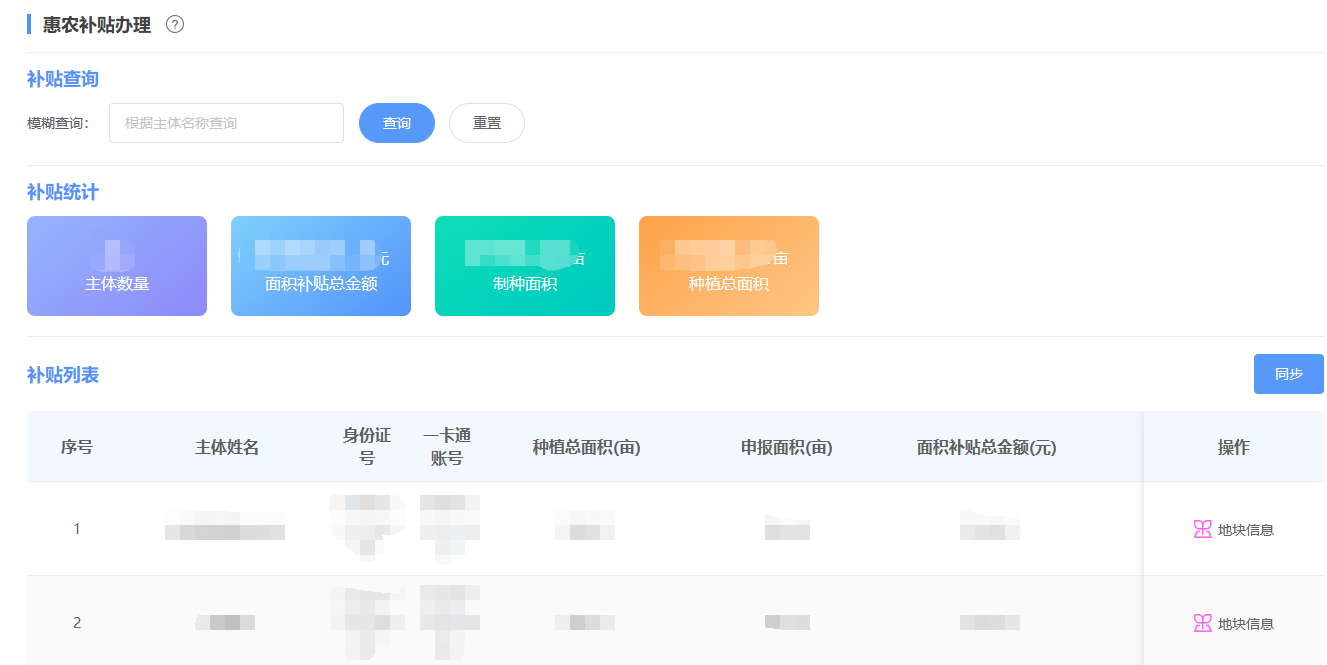Click the 地块信息 icon in row 1
The height and width of the screenshot is (665, 1327).
(x=1202, y=529)
